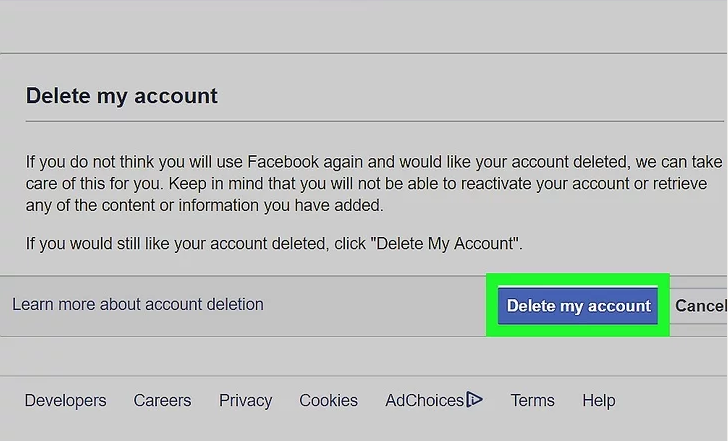This screenshot has width=728, height=441.
Task: Click the Delete my account dialog heading
Action: (122, 96)
